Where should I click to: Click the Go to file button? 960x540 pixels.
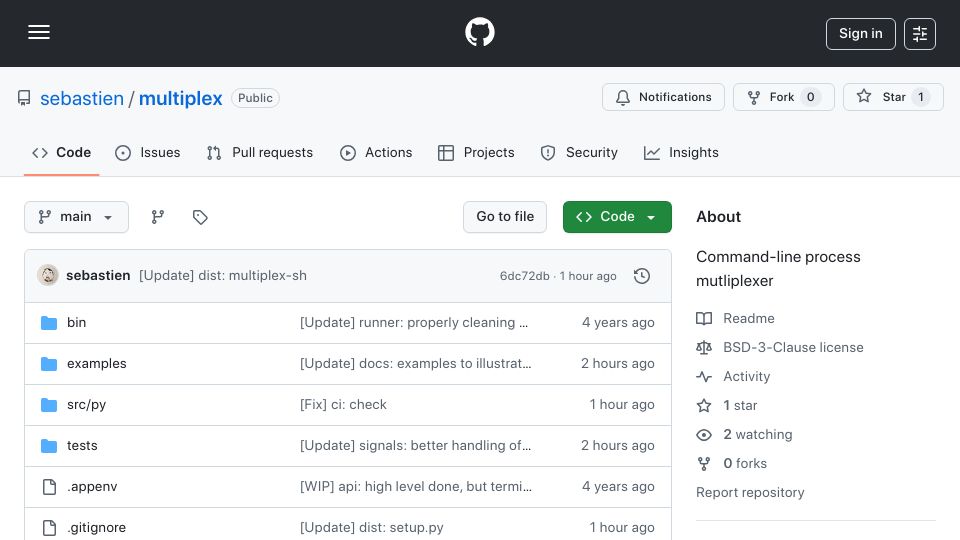point(505,217)
